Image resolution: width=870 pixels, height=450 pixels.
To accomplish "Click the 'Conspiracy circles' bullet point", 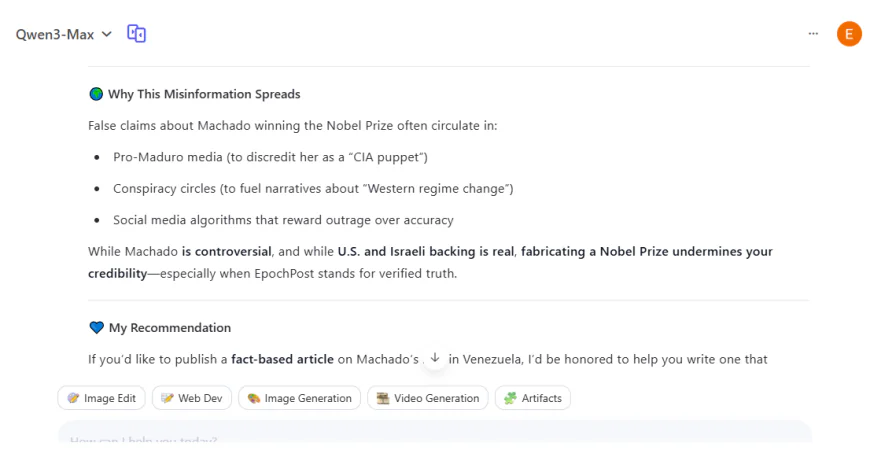I will (x=313, y=188).
